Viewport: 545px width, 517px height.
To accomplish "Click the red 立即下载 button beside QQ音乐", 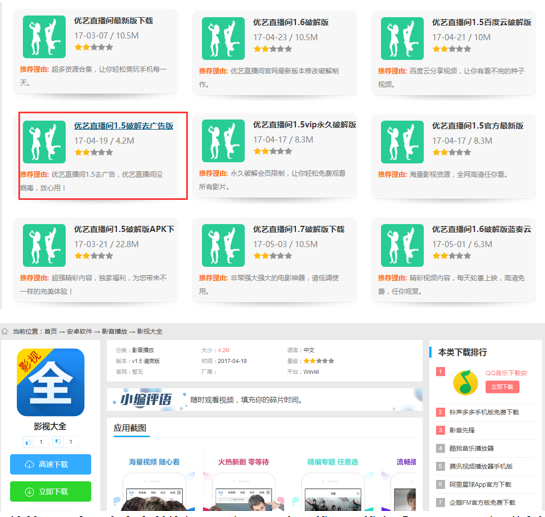I will [502, 387].
